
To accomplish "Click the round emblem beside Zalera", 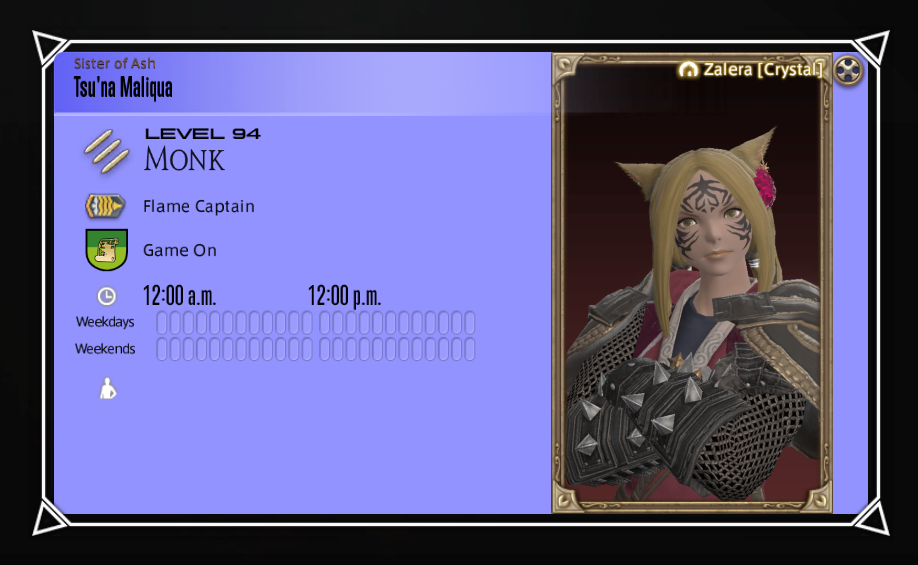I will tap(847, 71).
